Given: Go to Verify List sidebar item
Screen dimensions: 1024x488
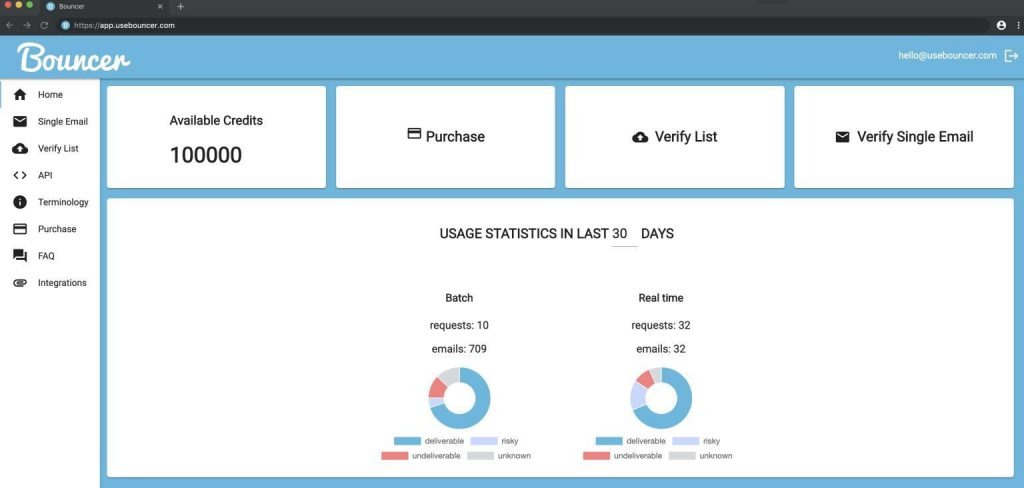Looking at the screenshot, I should [x=50, y=148].
